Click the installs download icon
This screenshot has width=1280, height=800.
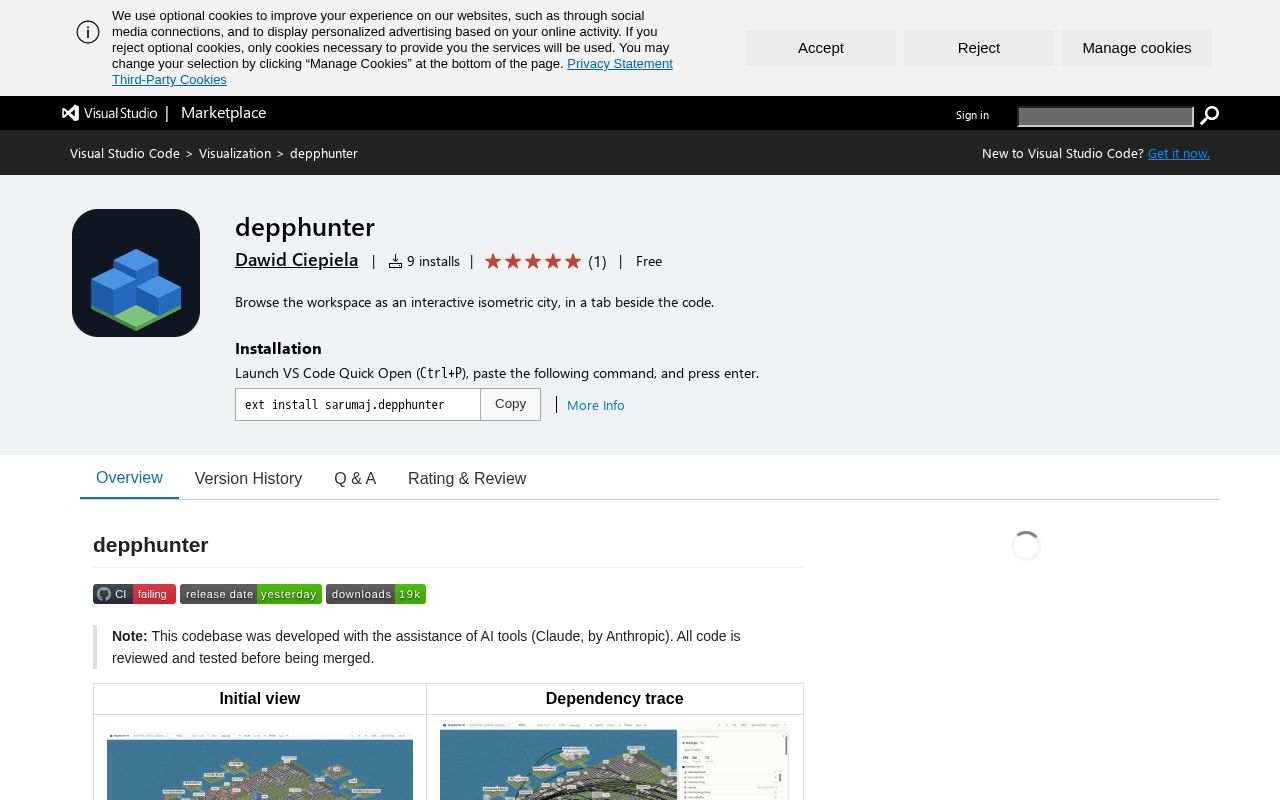click(395, 261)
